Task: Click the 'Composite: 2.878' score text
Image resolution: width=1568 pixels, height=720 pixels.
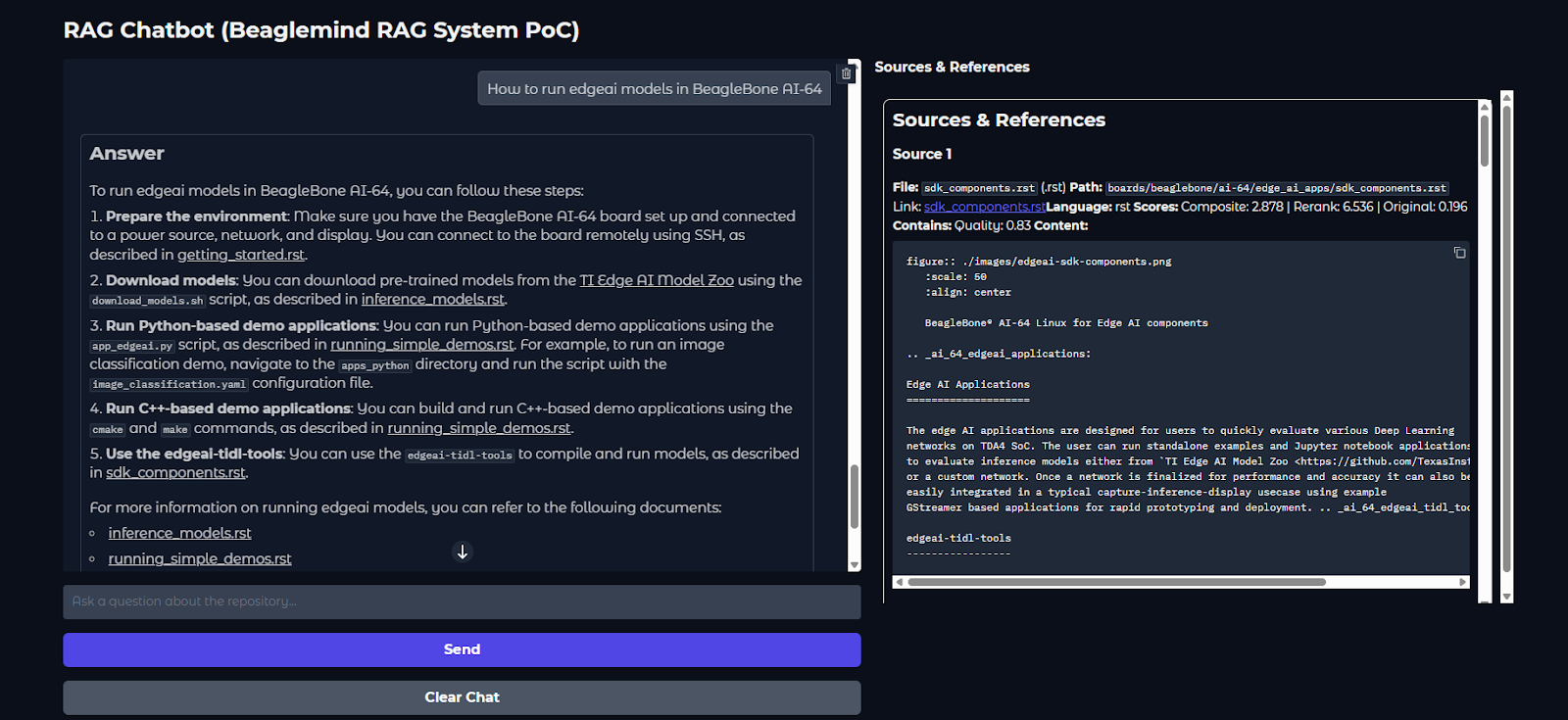Action: point(1232,207)
